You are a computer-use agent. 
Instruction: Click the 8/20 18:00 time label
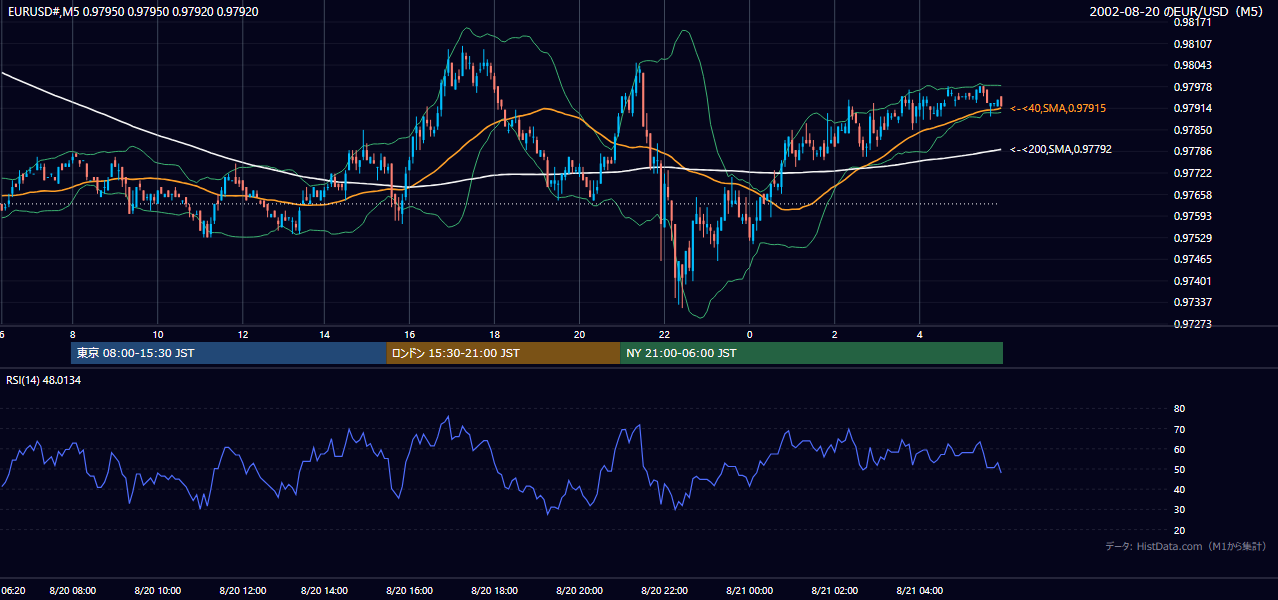tap(494, 590)
